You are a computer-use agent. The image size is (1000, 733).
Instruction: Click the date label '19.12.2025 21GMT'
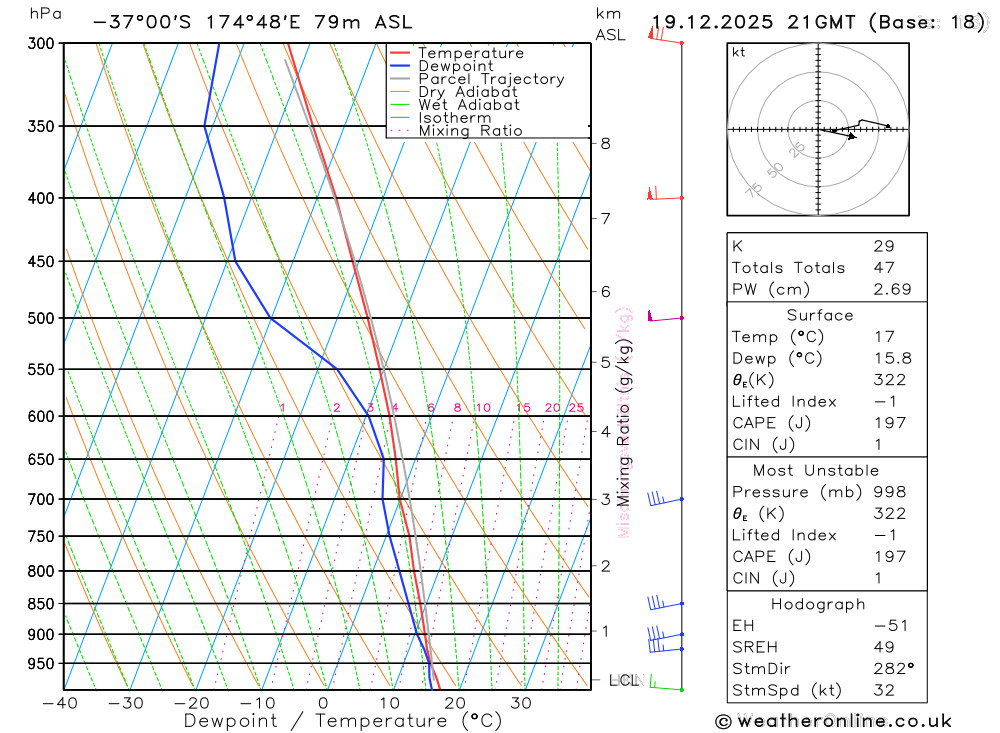click(753, 22)
